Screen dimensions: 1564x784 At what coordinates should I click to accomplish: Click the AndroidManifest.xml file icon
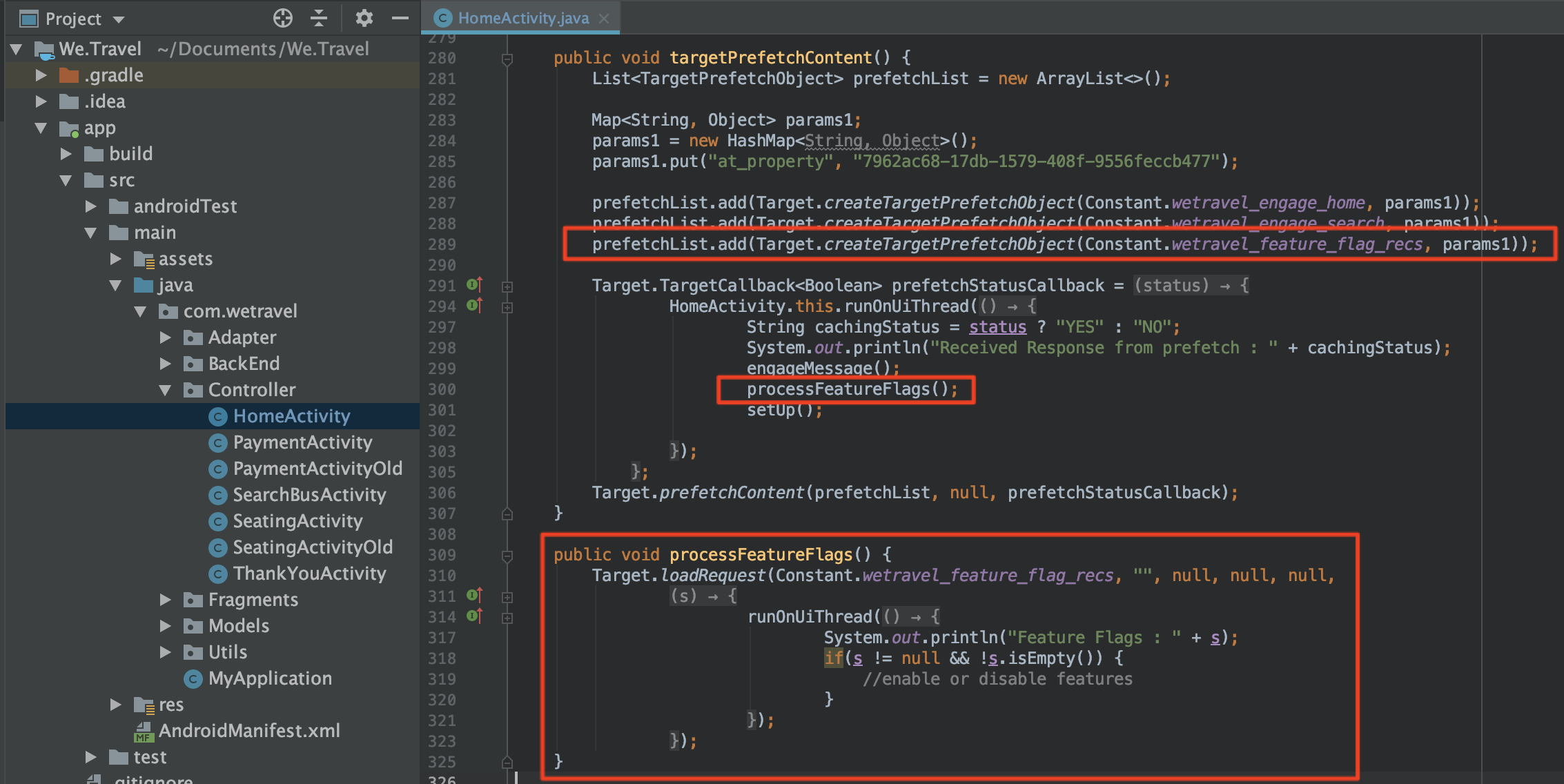(x=144, y=731)
